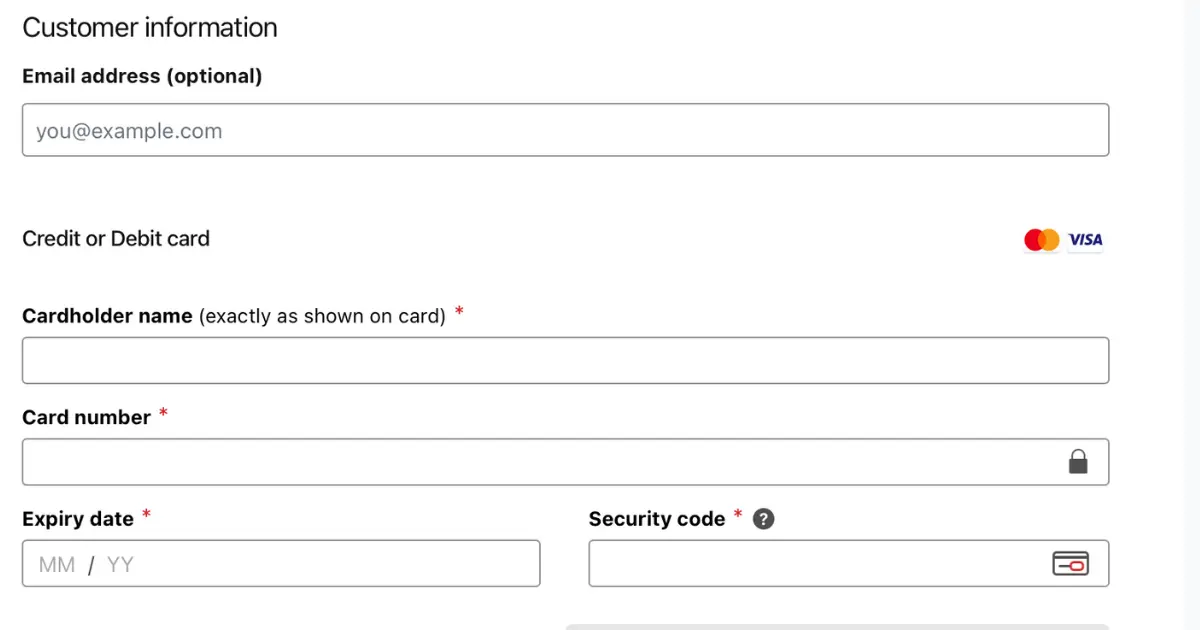Image resolution: width=1200 pixels, height=630 pixels.
Task: Click the gray button below Security code
Action: click(837, 627)
